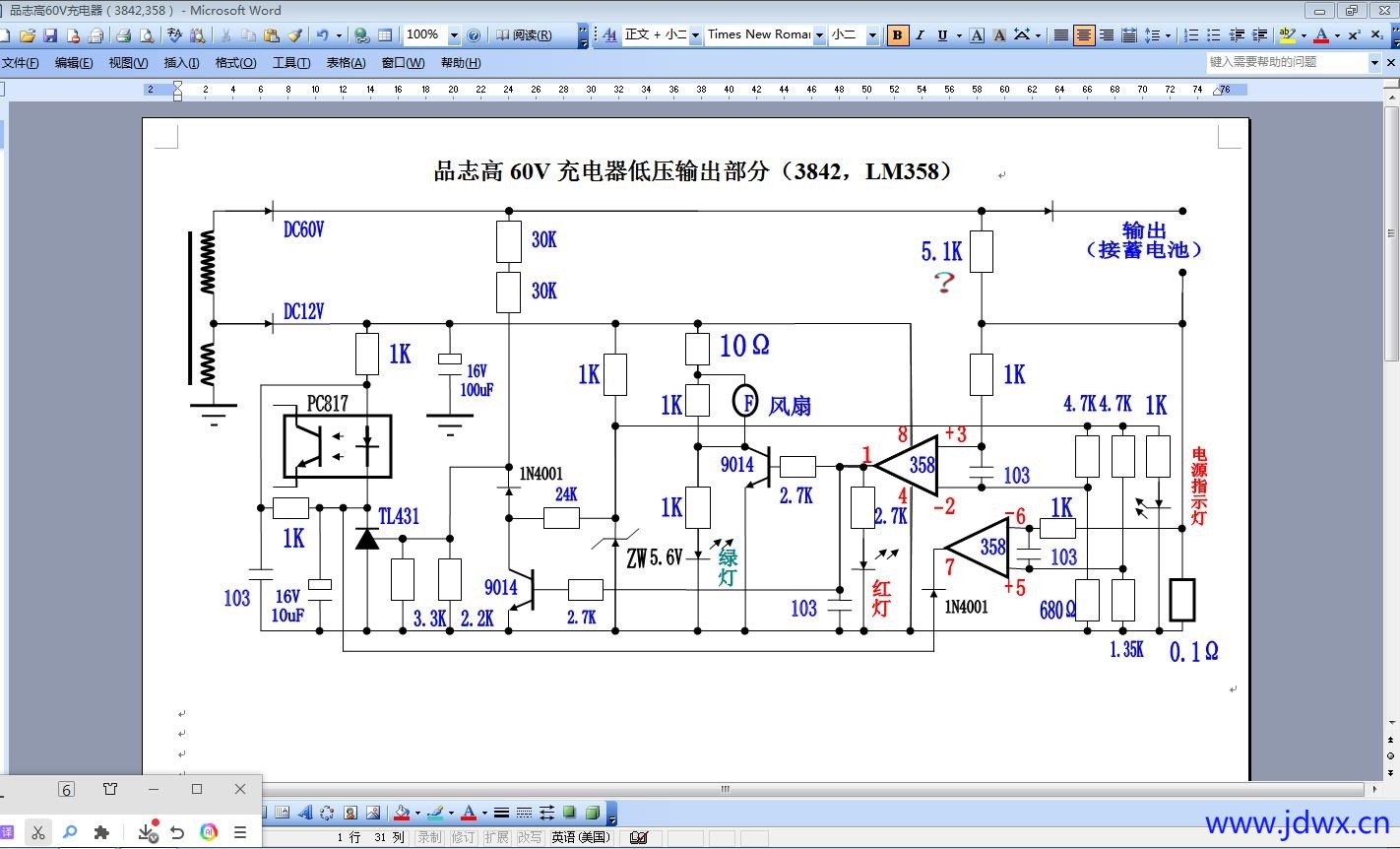Screen dimensions: 1400x849
Task: Toggle Bold formatting
Action: tap(897, 35)
